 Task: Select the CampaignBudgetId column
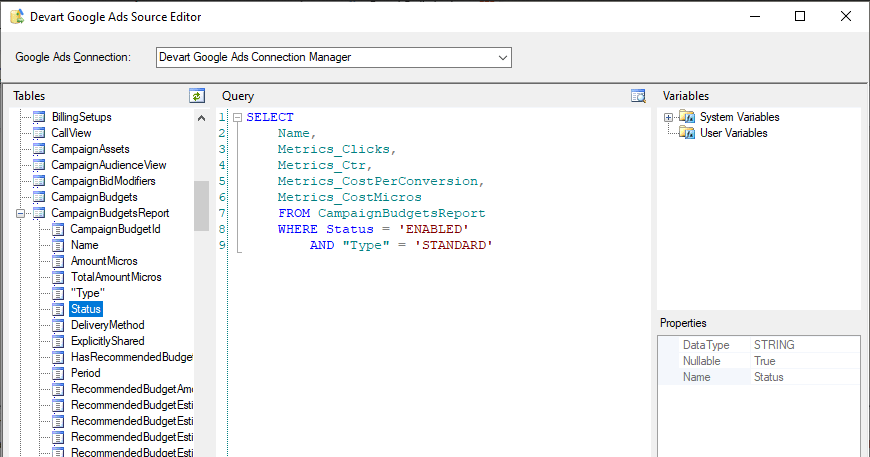tap(115, 229)
